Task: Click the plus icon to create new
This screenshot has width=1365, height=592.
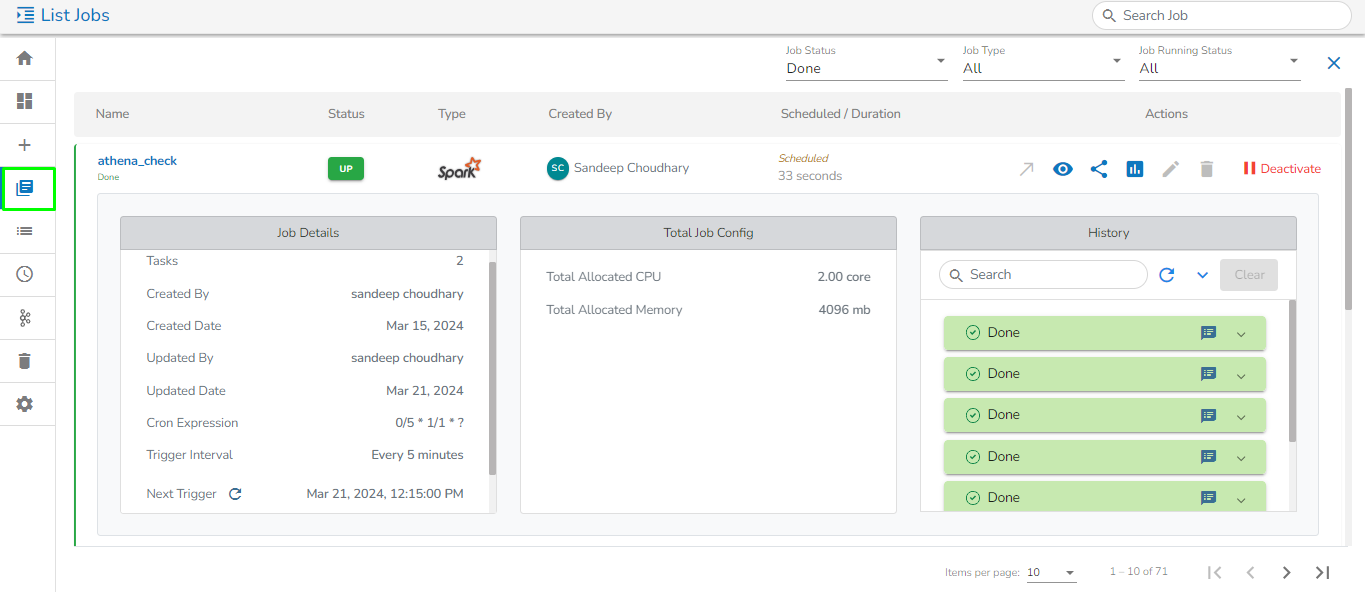Action: pyautogui.click(x=25, y=145)
